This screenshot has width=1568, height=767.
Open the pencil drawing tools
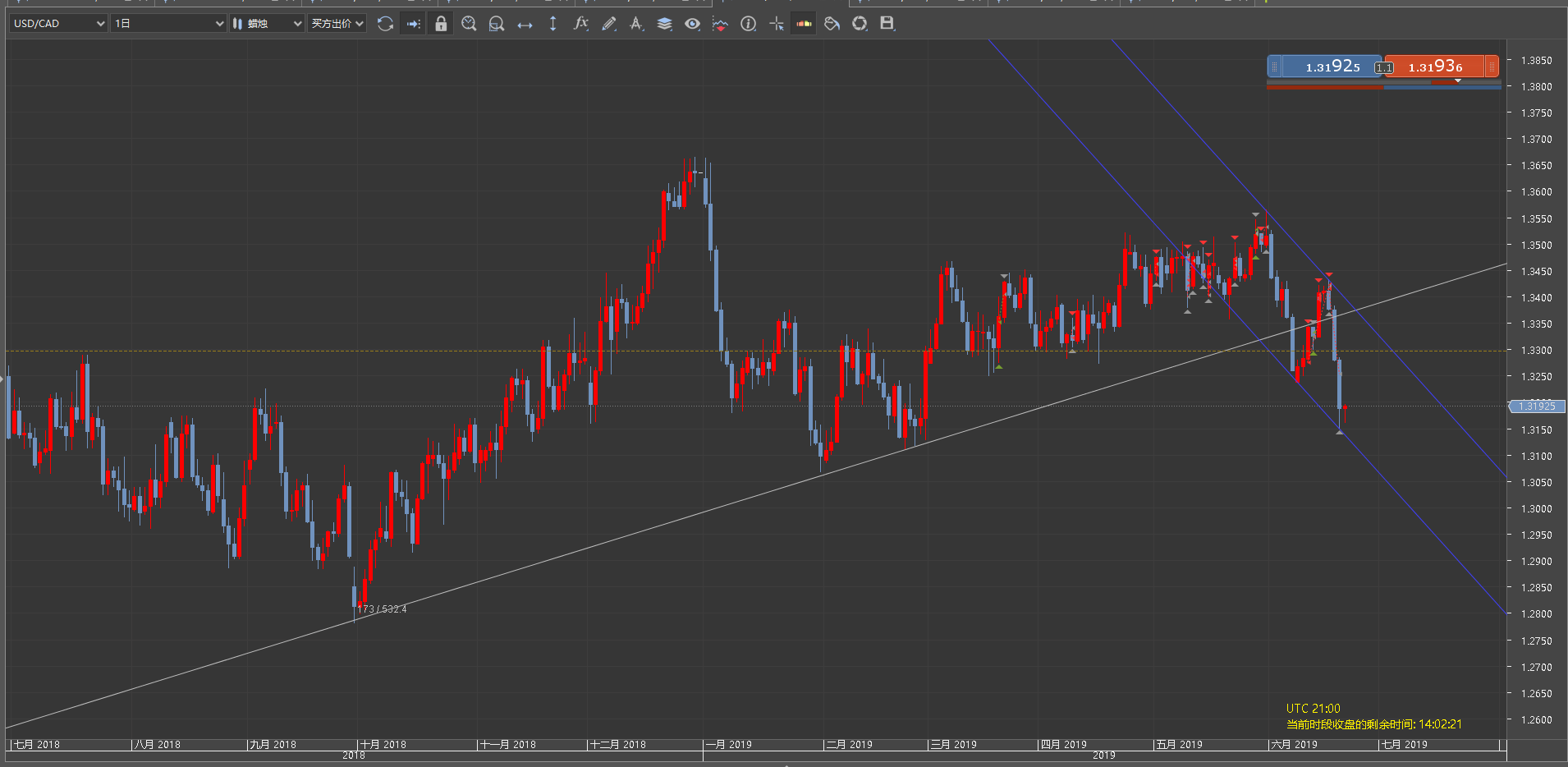[x=609, y=24]
